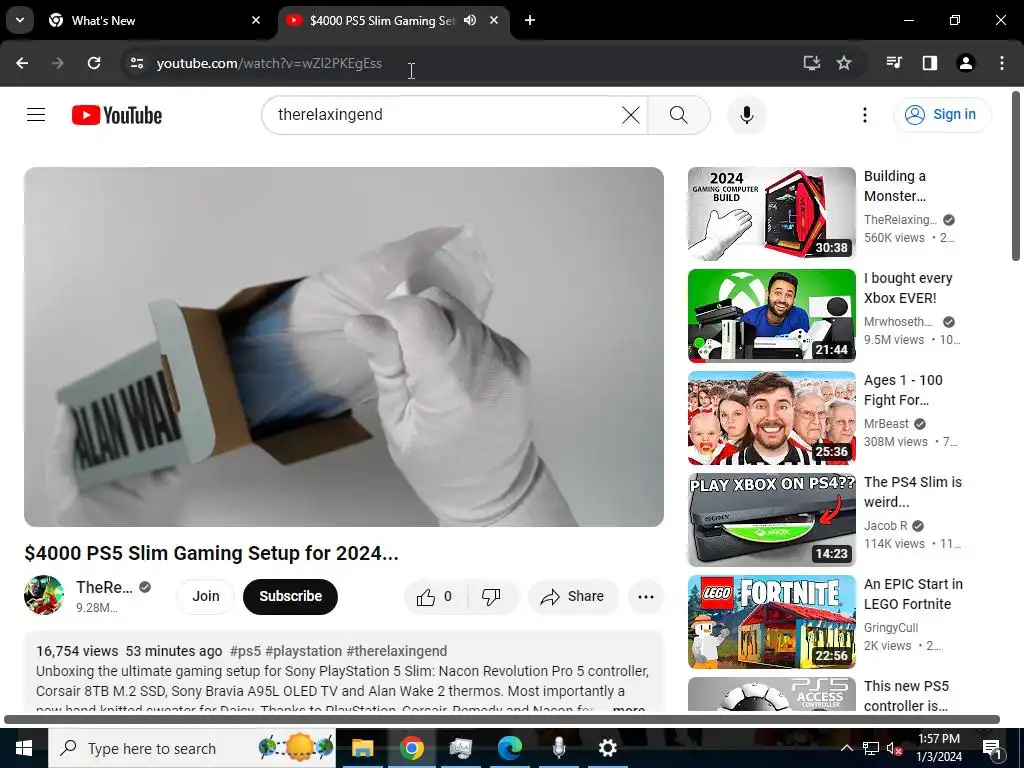Open more actions ellipsis under video
1024x768 pixels.
coord(645,596)
